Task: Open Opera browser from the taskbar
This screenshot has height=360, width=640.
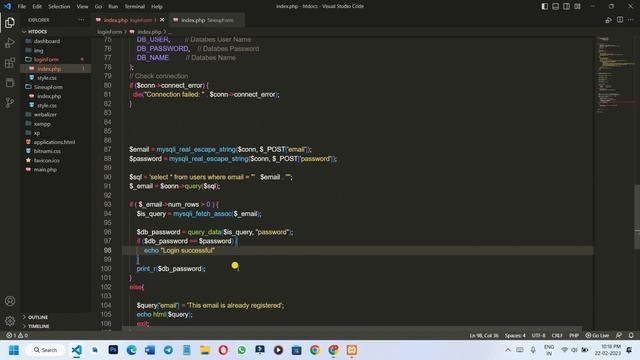Action: point(223,350)
